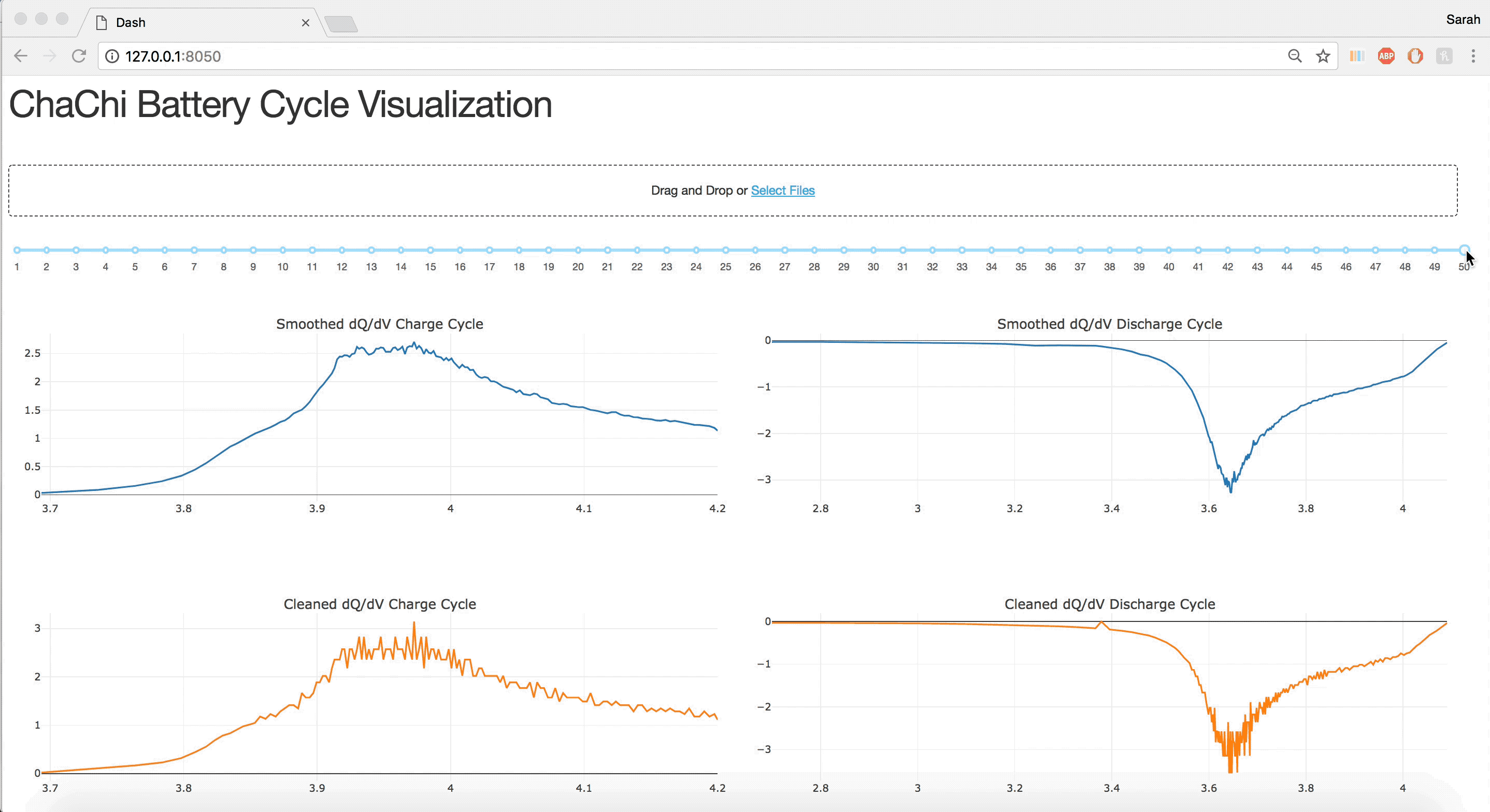Click the browser forward arrow
Image resolution: width=1490 pixels, height=812 pixels.
[50, 56]
